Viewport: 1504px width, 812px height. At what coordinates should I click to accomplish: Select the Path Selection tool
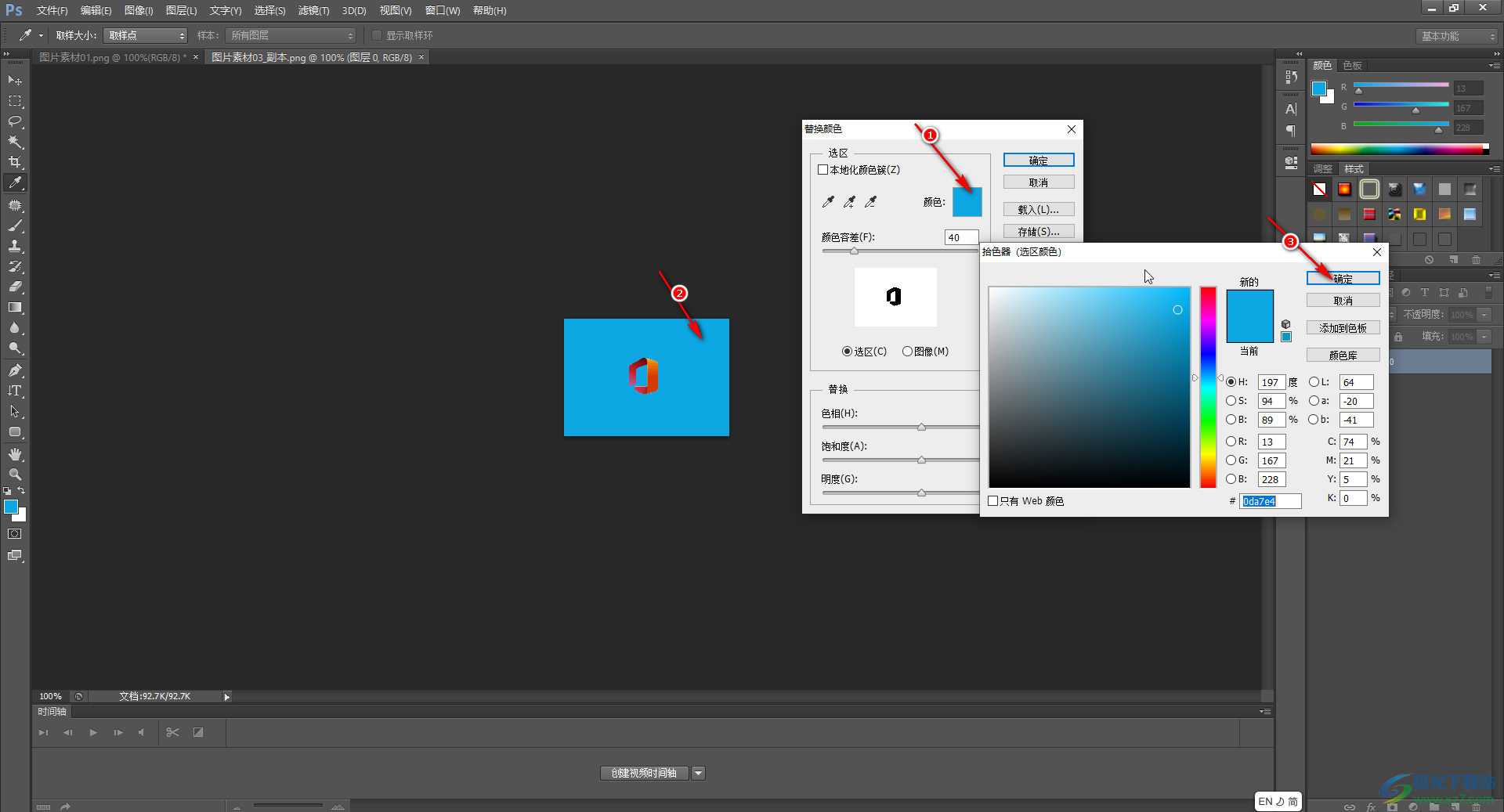[x=15, y=411]
